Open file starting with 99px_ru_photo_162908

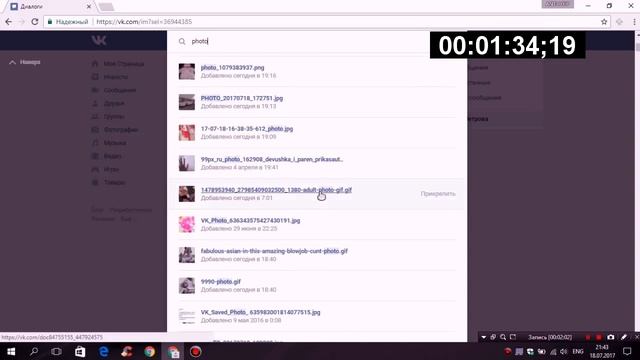[272, 160]
